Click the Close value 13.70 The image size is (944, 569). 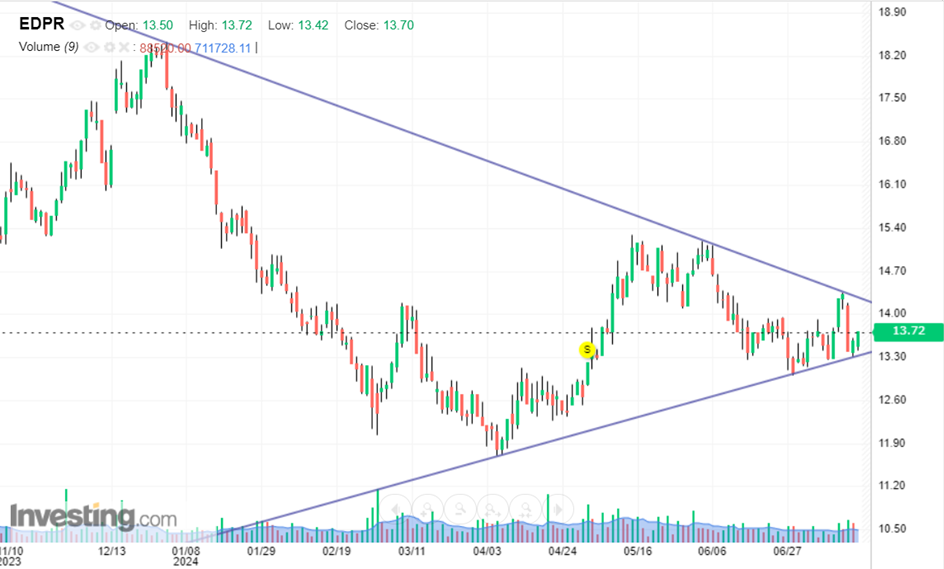(399, 25)
